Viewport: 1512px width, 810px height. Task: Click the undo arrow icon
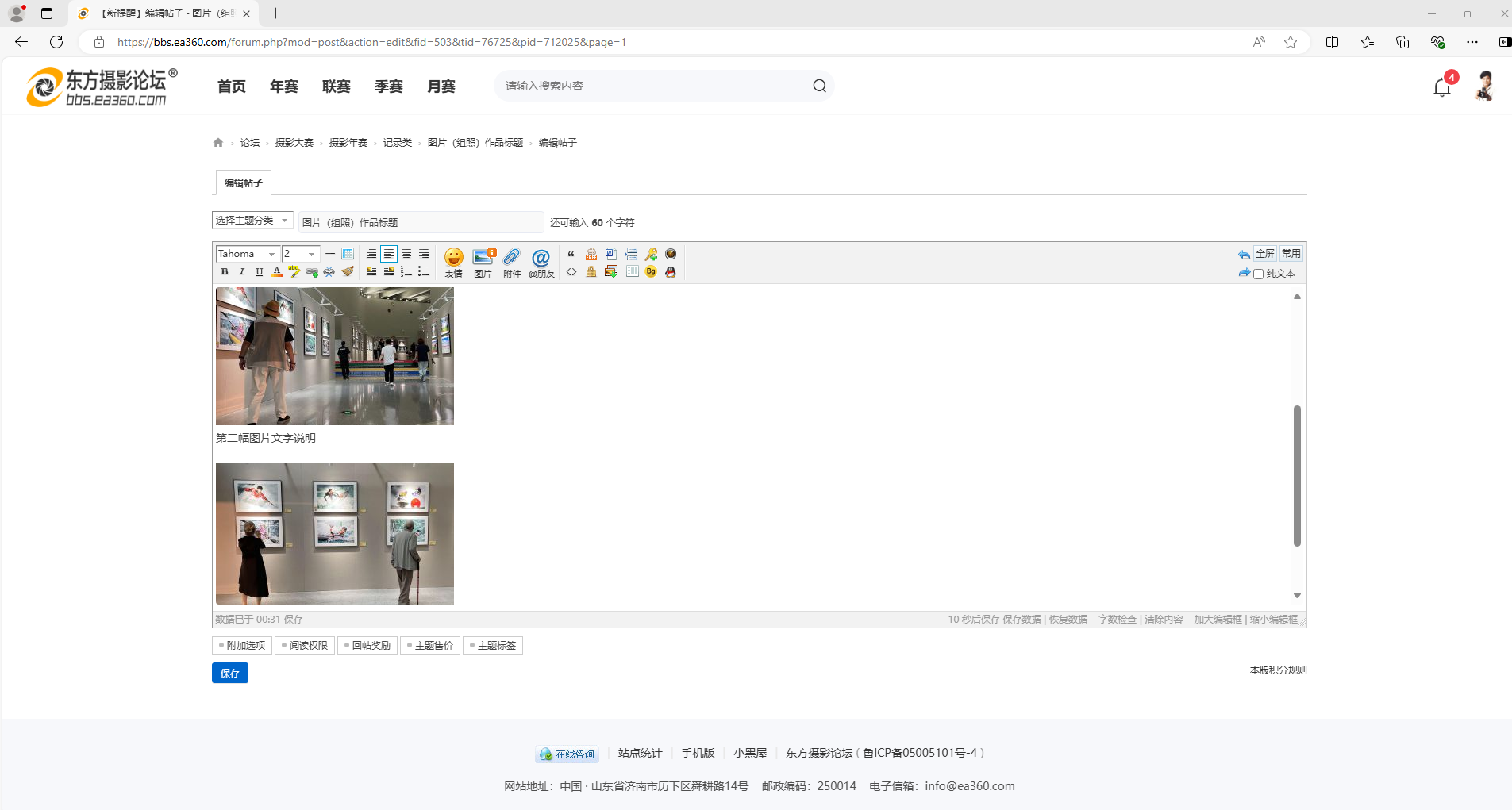1243,255
